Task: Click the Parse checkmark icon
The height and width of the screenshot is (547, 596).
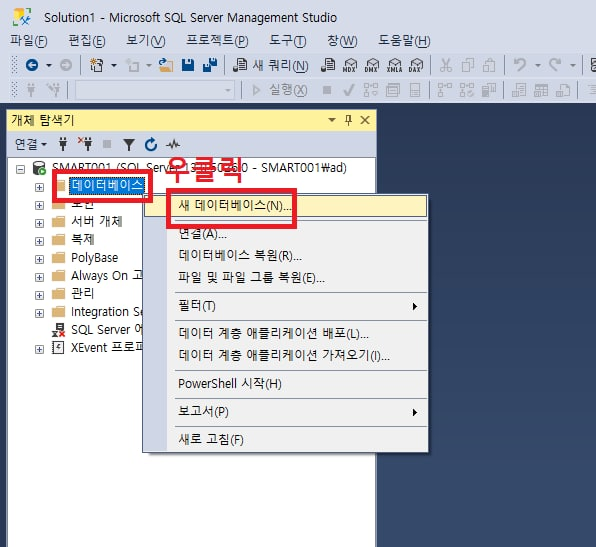Action: [x=349, y=90]
